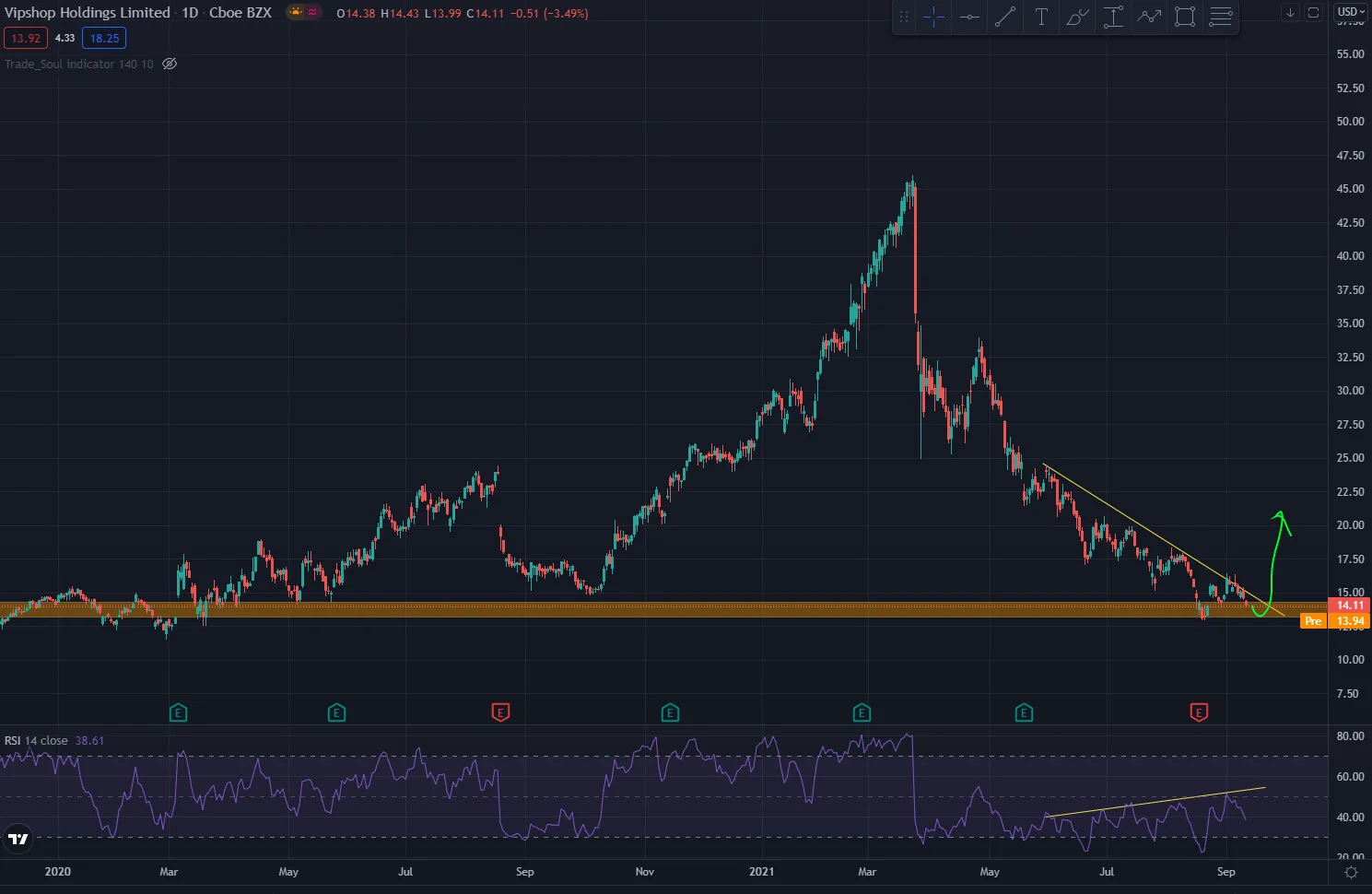
Task: Select the forecast arrow pattern tool
Action: coord(1149,17)
